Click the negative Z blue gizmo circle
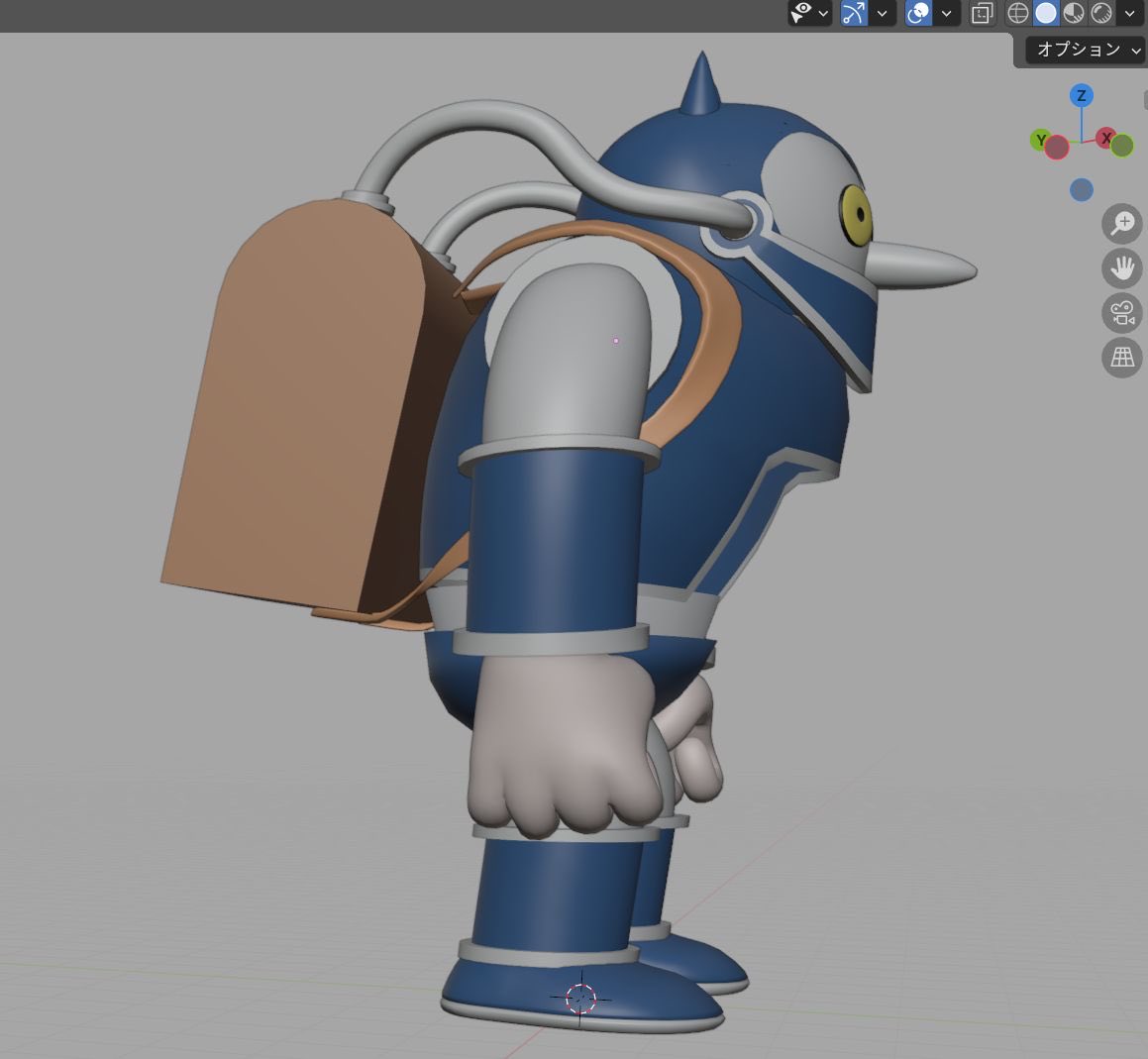The image size is (1148, 1059). (1082, 190)
